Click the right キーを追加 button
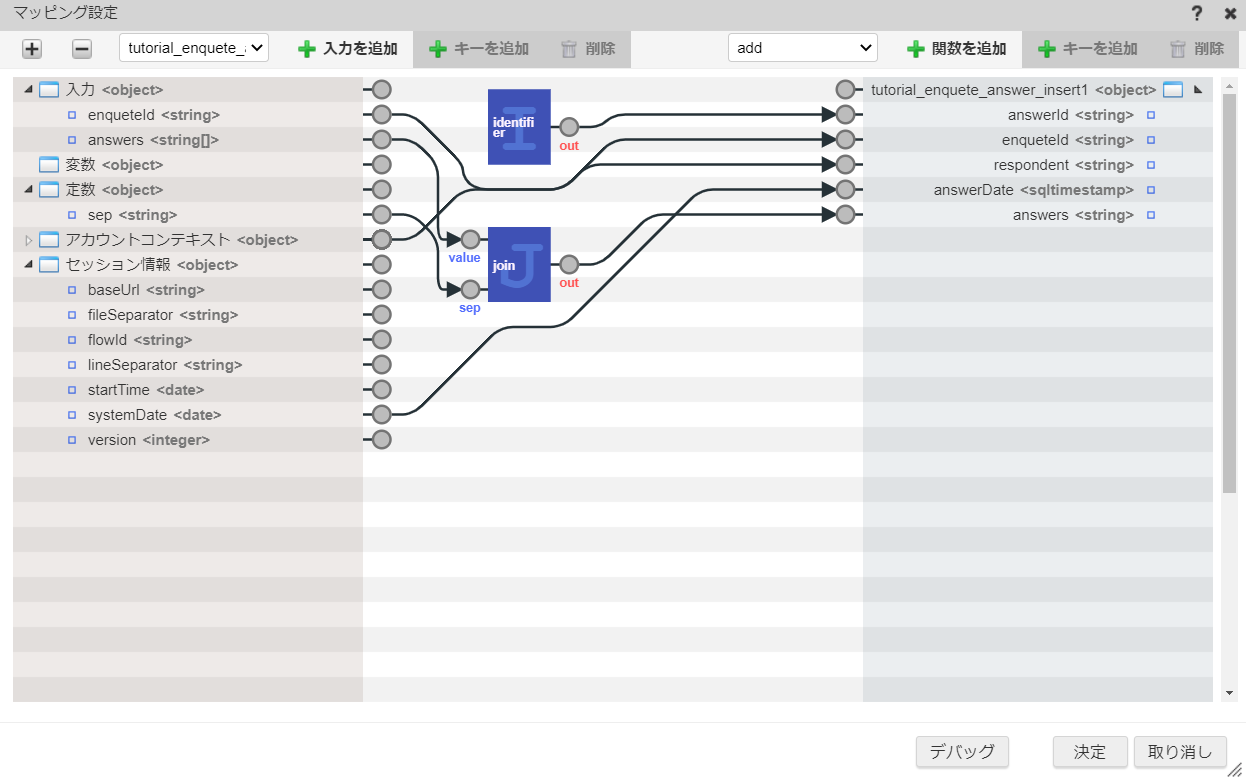The image size is (1246, 780). click(x=1087, y=49)
